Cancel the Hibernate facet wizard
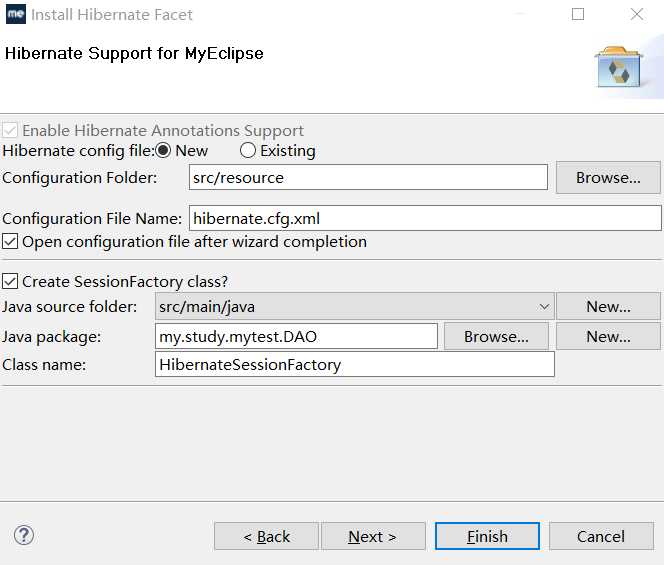The width and height of the screenshot is (664, 565). pyautogui.click(x=601, y=536)
